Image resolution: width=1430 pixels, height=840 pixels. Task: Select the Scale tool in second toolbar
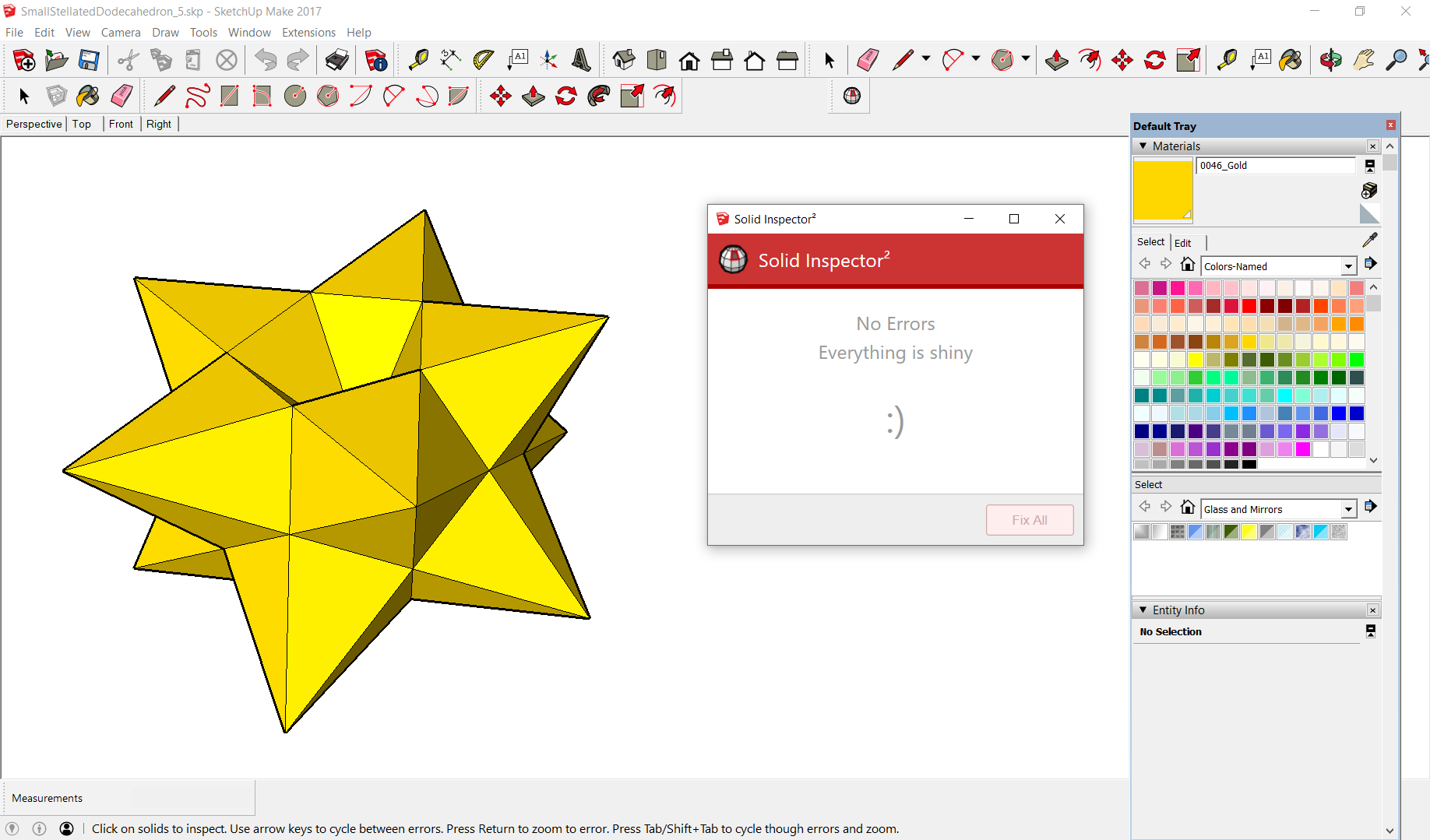coord(632,96)
